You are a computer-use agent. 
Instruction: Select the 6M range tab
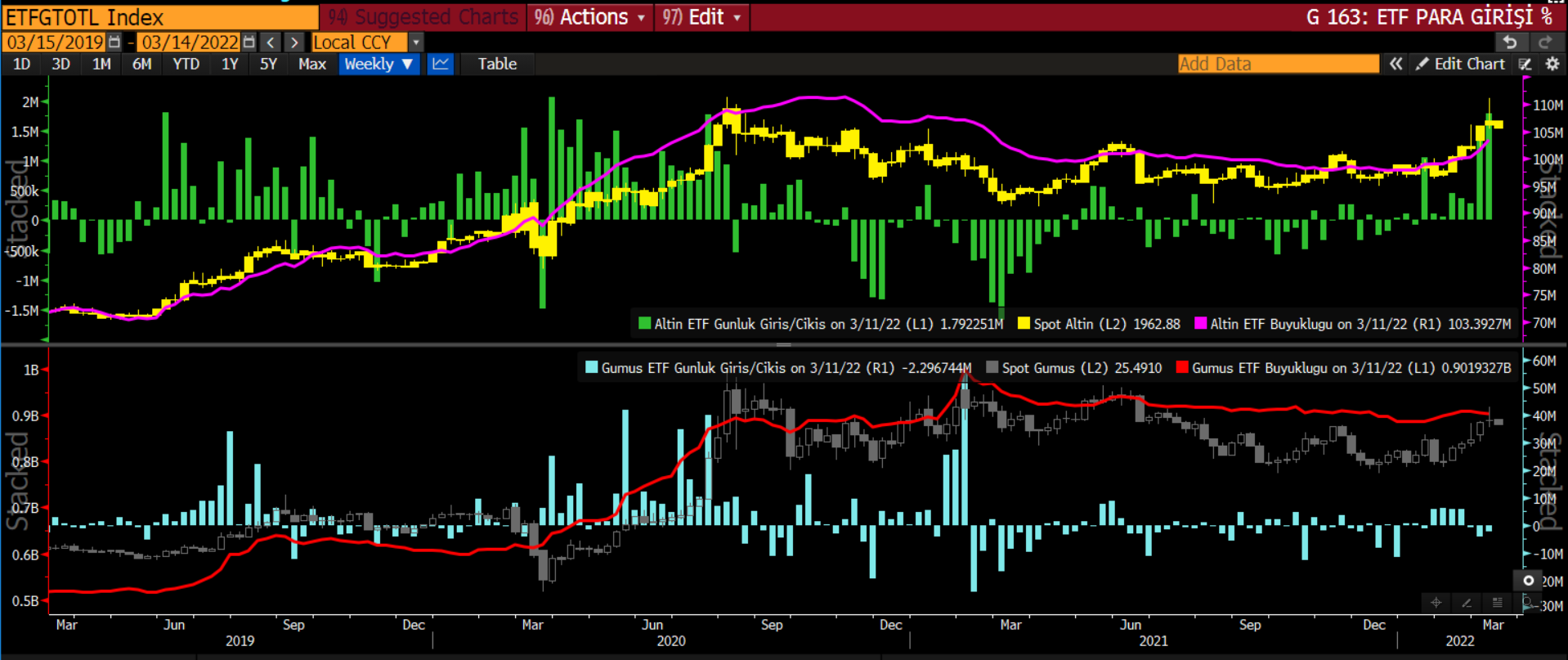coord(141,64)
